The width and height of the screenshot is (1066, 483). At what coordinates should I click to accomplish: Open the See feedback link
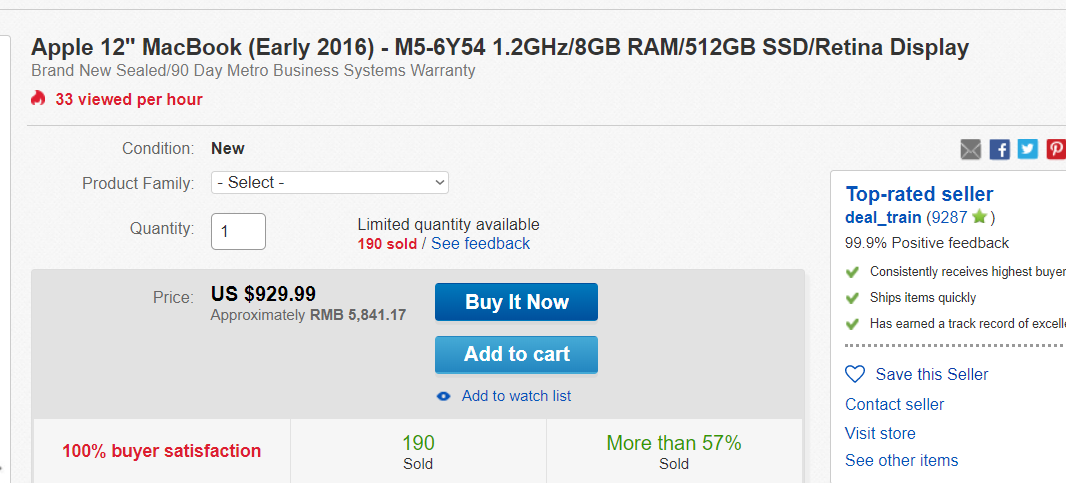pyautogui.click(x=481, y=244)
